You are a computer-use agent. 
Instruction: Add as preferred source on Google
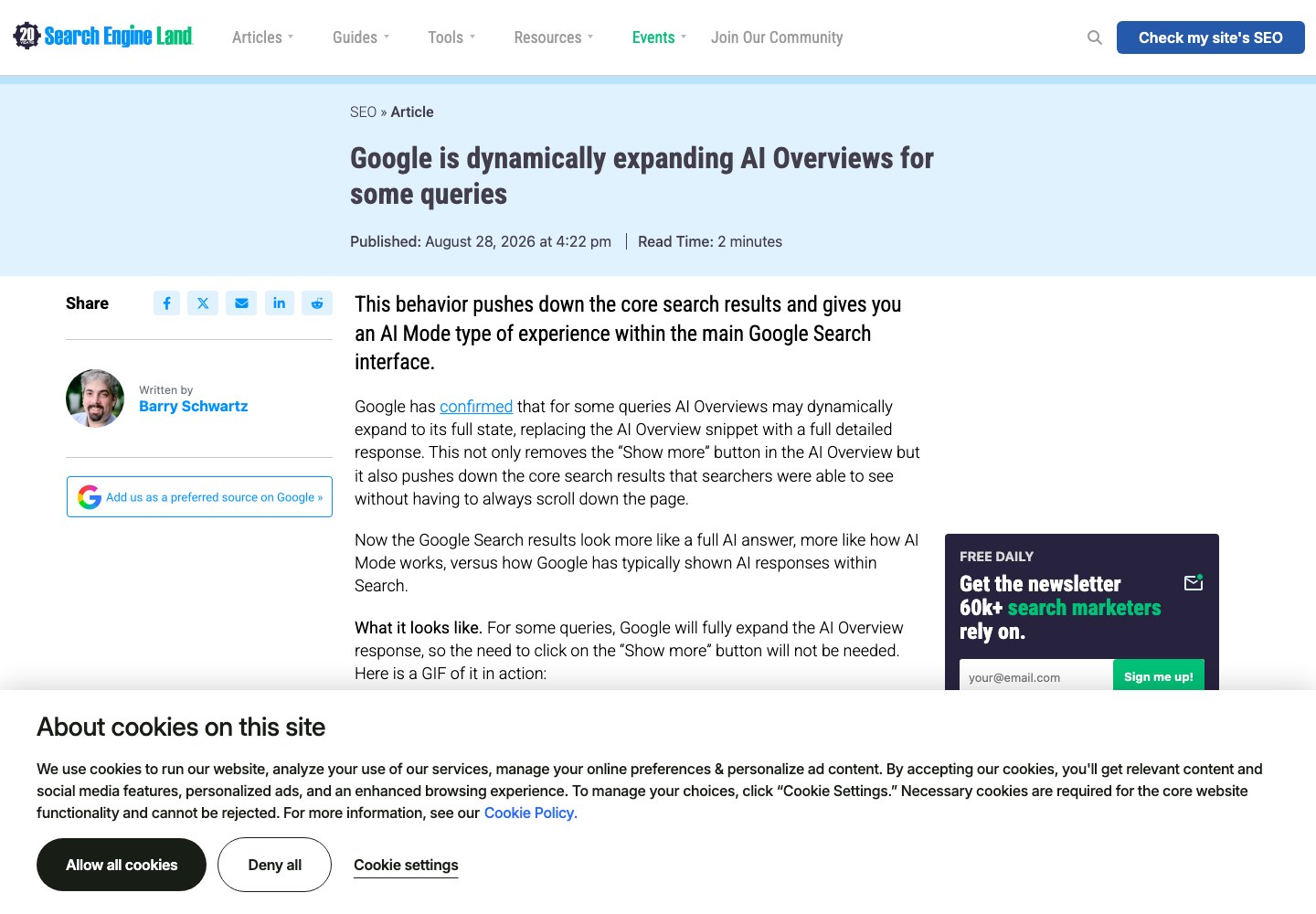199,496
